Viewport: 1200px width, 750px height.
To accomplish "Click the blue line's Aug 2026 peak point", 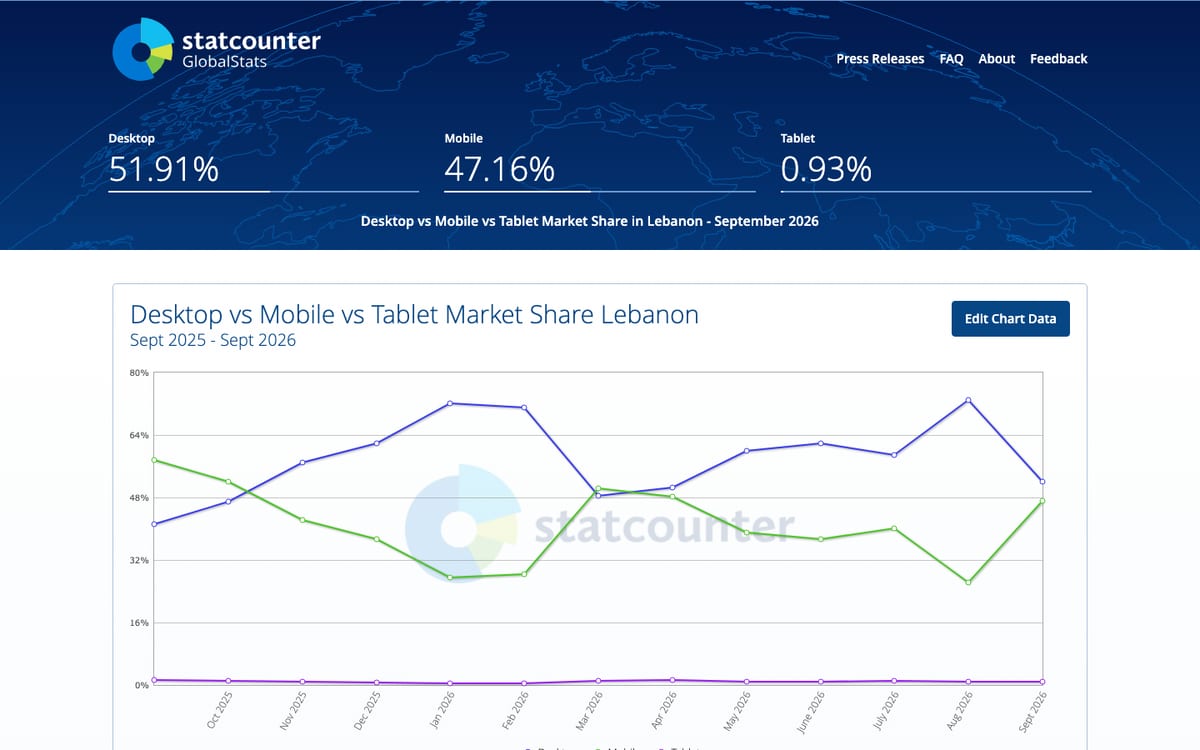I will pyautogui.click(x=968, y=400).
